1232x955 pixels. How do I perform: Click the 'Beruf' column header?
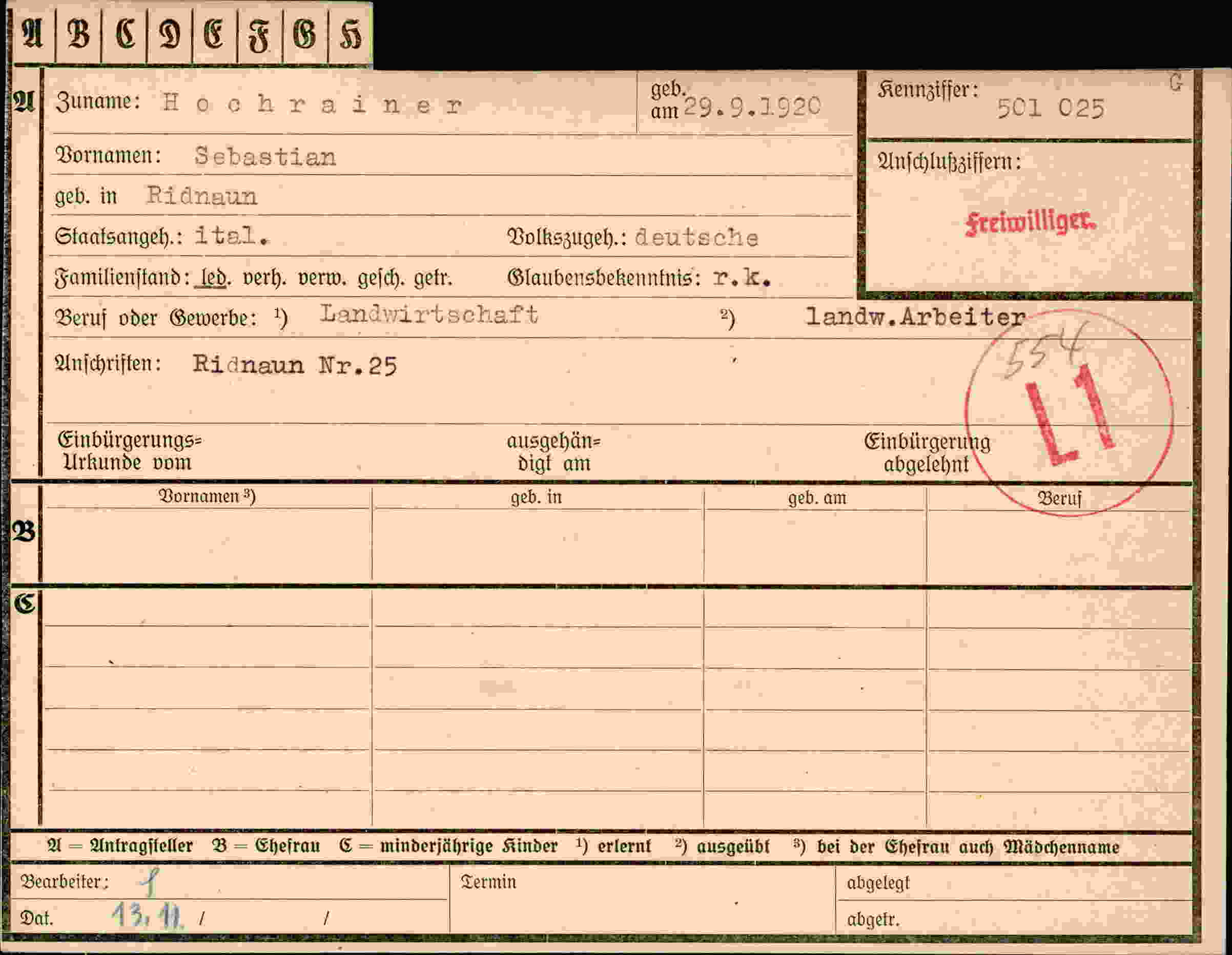[1059, 499]
